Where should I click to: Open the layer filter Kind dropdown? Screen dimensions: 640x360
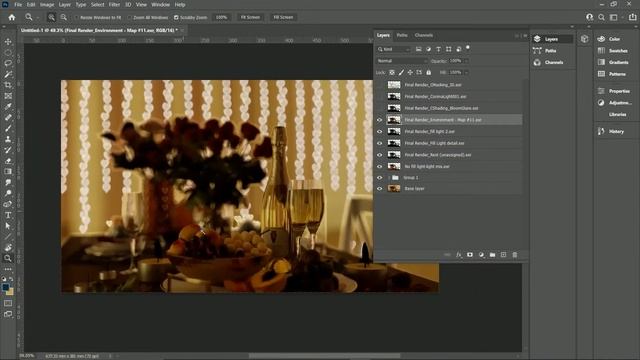tap(393, 49)
